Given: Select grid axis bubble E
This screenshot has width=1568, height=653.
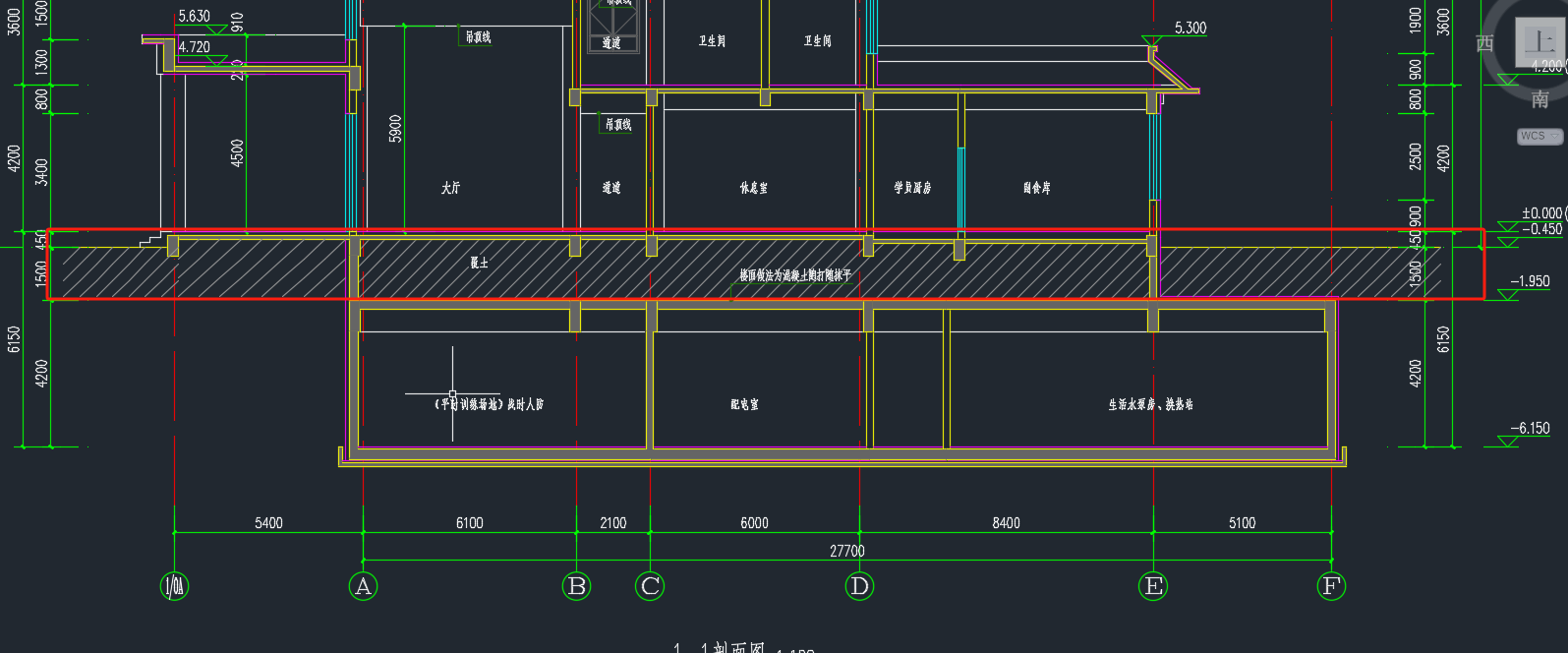Looking at the screenshot, I should coord(1153,586).
